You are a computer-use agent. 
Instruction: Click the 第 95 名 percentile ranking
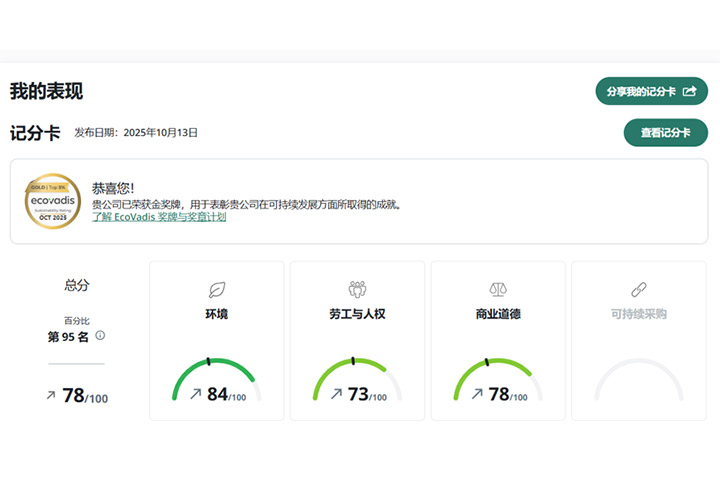point(68,337)
